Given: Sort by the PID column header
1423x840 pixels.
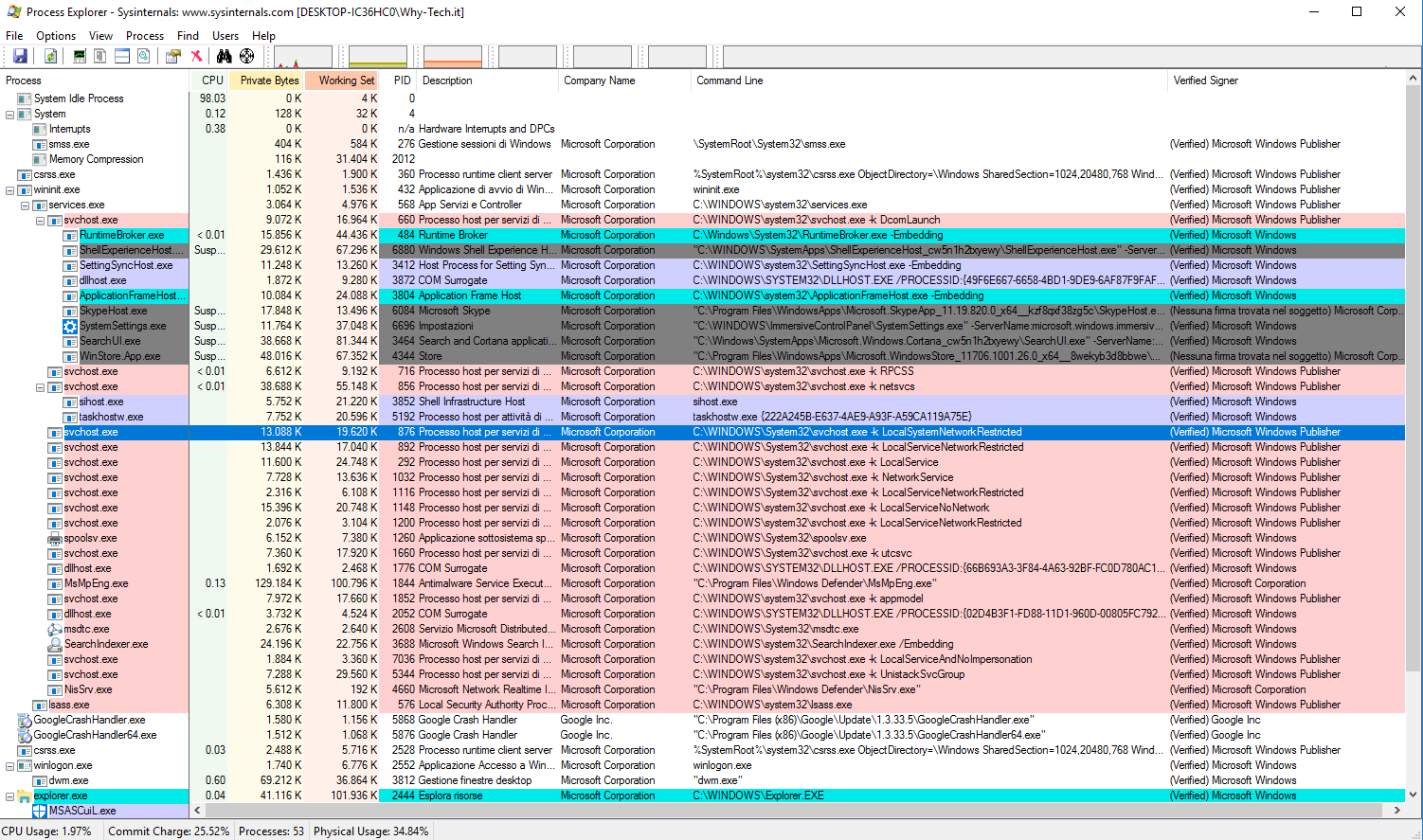Looking at the screenshot, I should click(x=398, y=80).
